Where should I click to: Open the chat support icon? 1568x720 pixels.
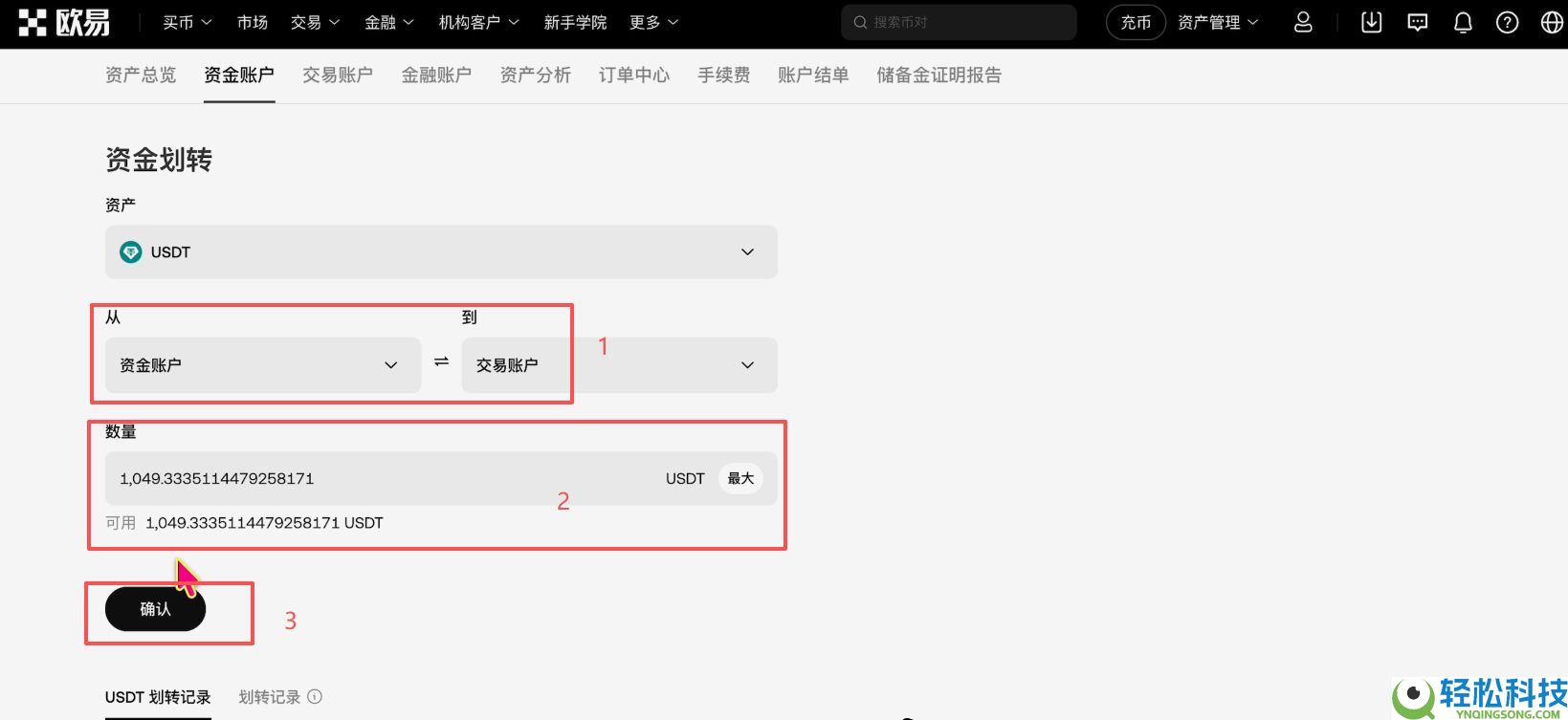(x=1417, y=22)
